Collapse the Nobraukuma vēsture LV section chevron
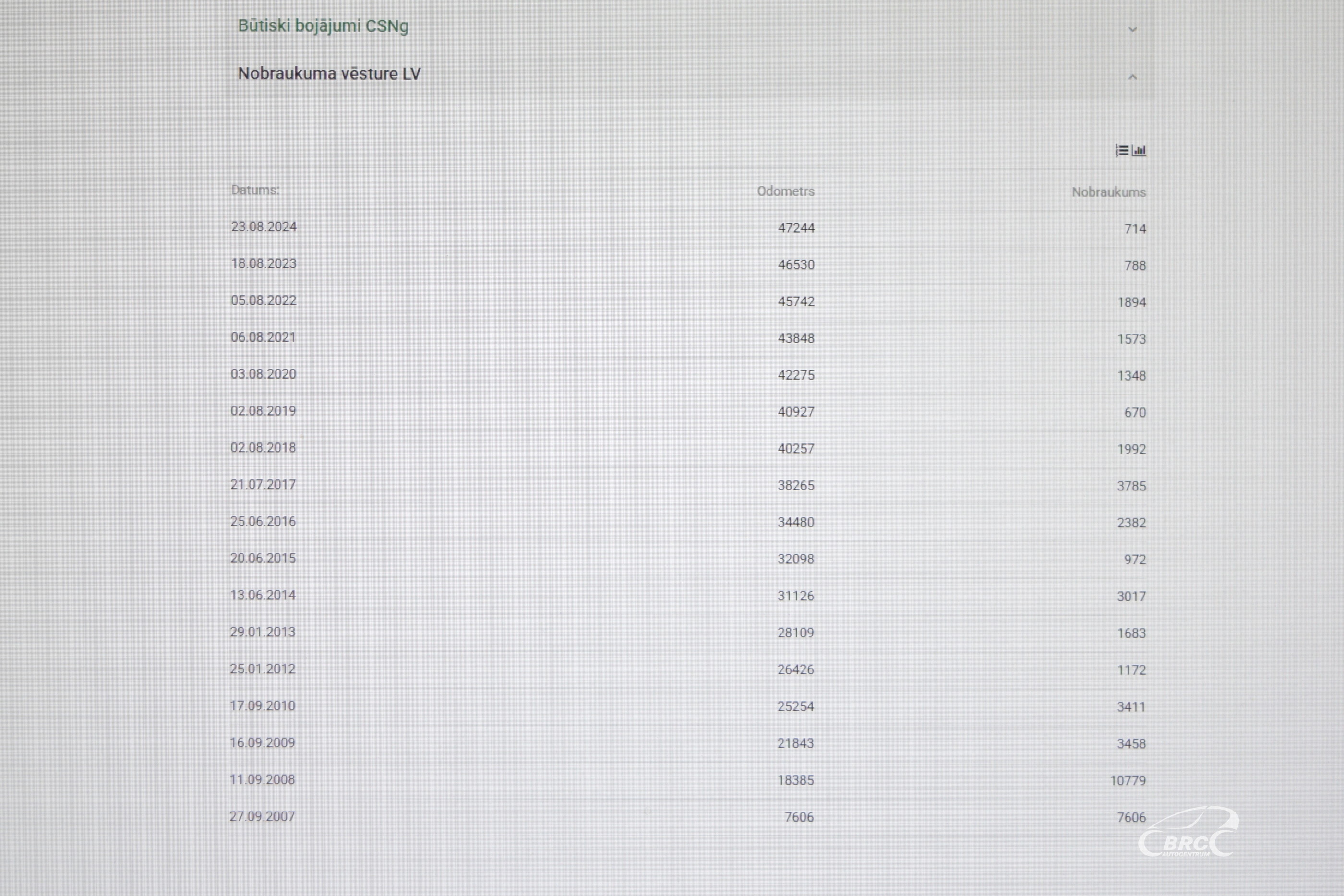This screenshot has width=1344, height=896. (1133, 77)
